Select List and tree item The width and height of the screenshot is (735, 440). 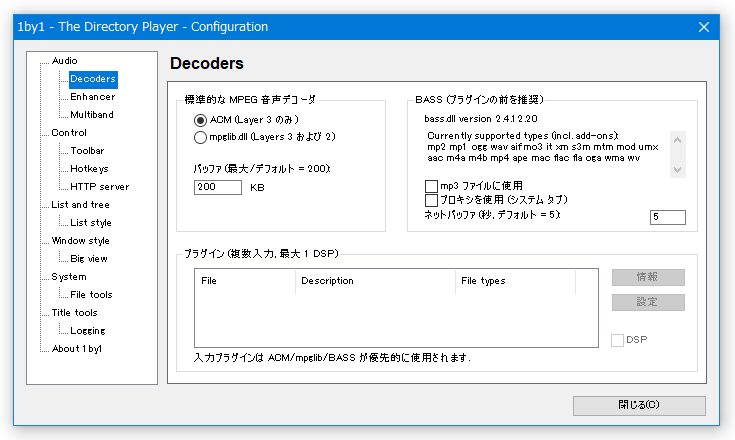pos(80,205)
